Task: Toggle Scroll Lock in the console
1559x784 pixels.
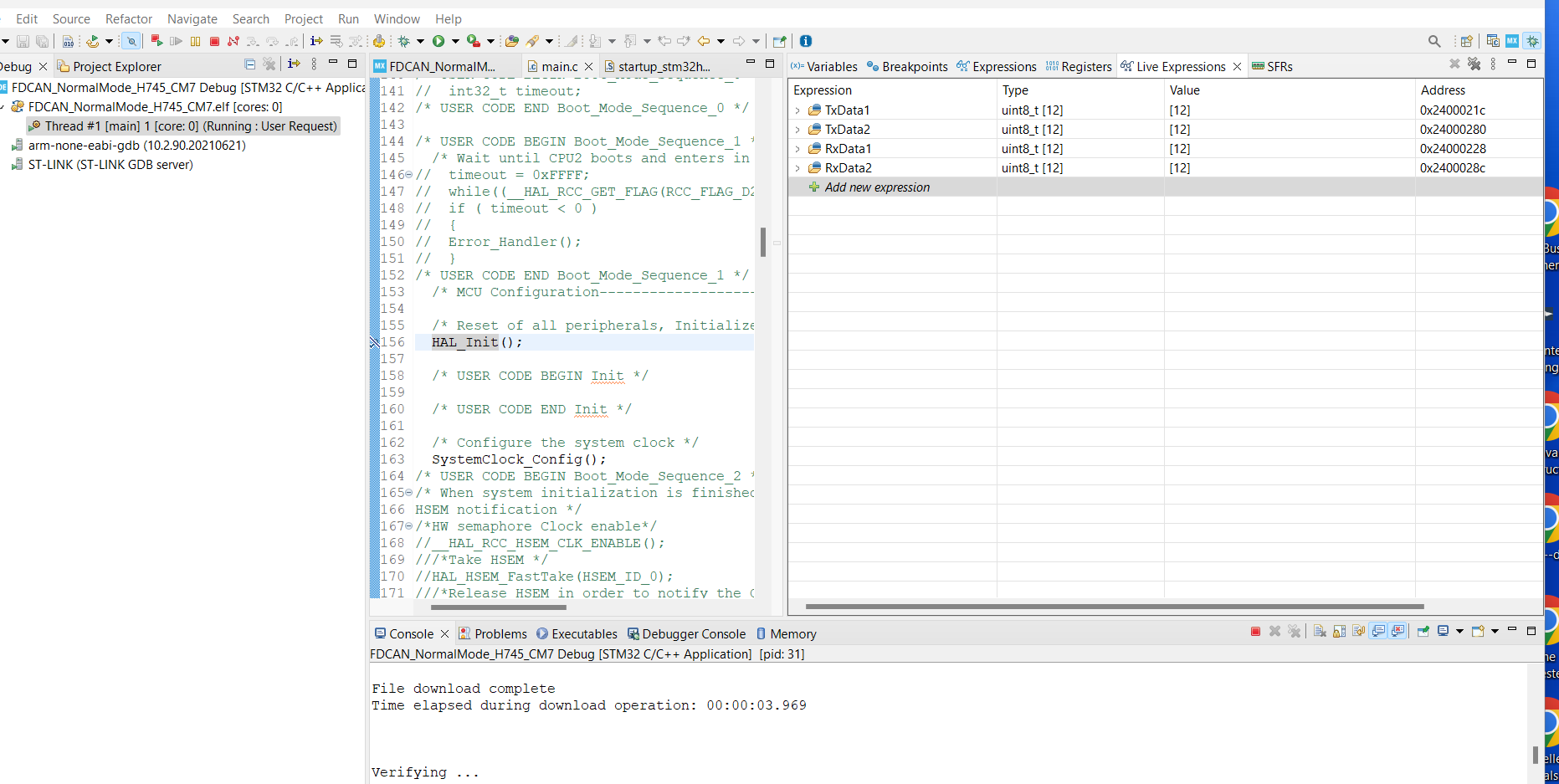Action: [1339, 632]
